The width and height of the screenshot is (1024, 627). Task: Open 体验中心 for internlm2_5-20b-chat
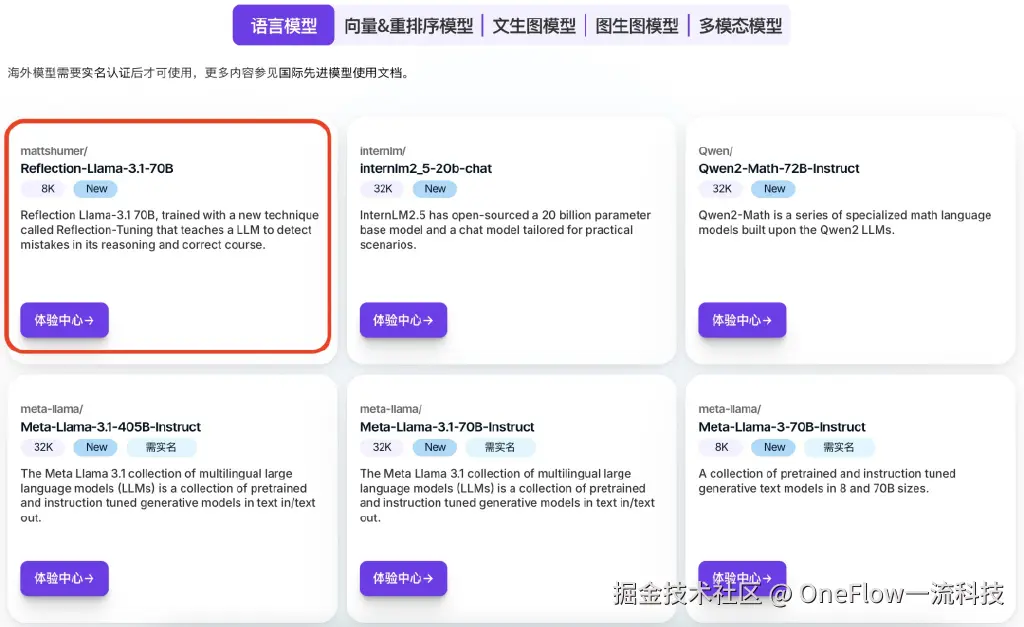click(403, 320)
